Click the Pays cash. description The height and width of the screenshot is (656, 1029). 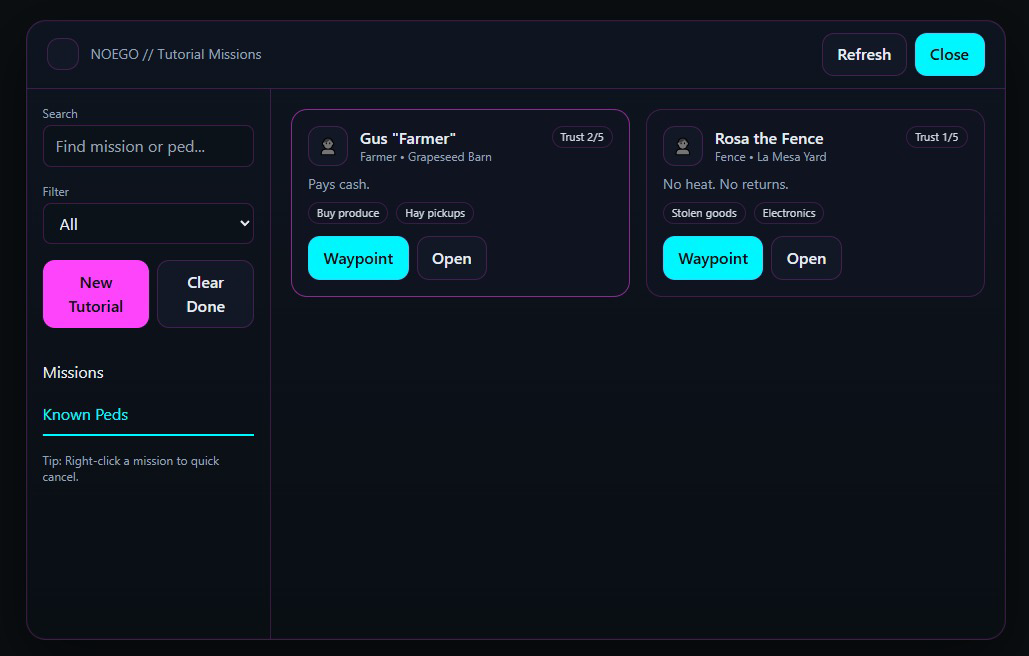point(339,184)
